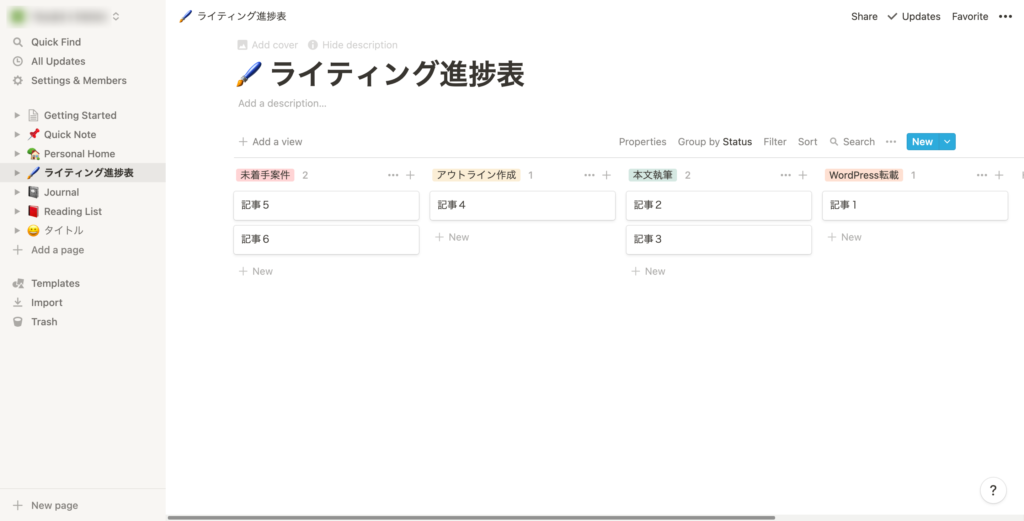Expand the Personal Home page toggle
1024x521 pixels.
(x=18, y=154)
